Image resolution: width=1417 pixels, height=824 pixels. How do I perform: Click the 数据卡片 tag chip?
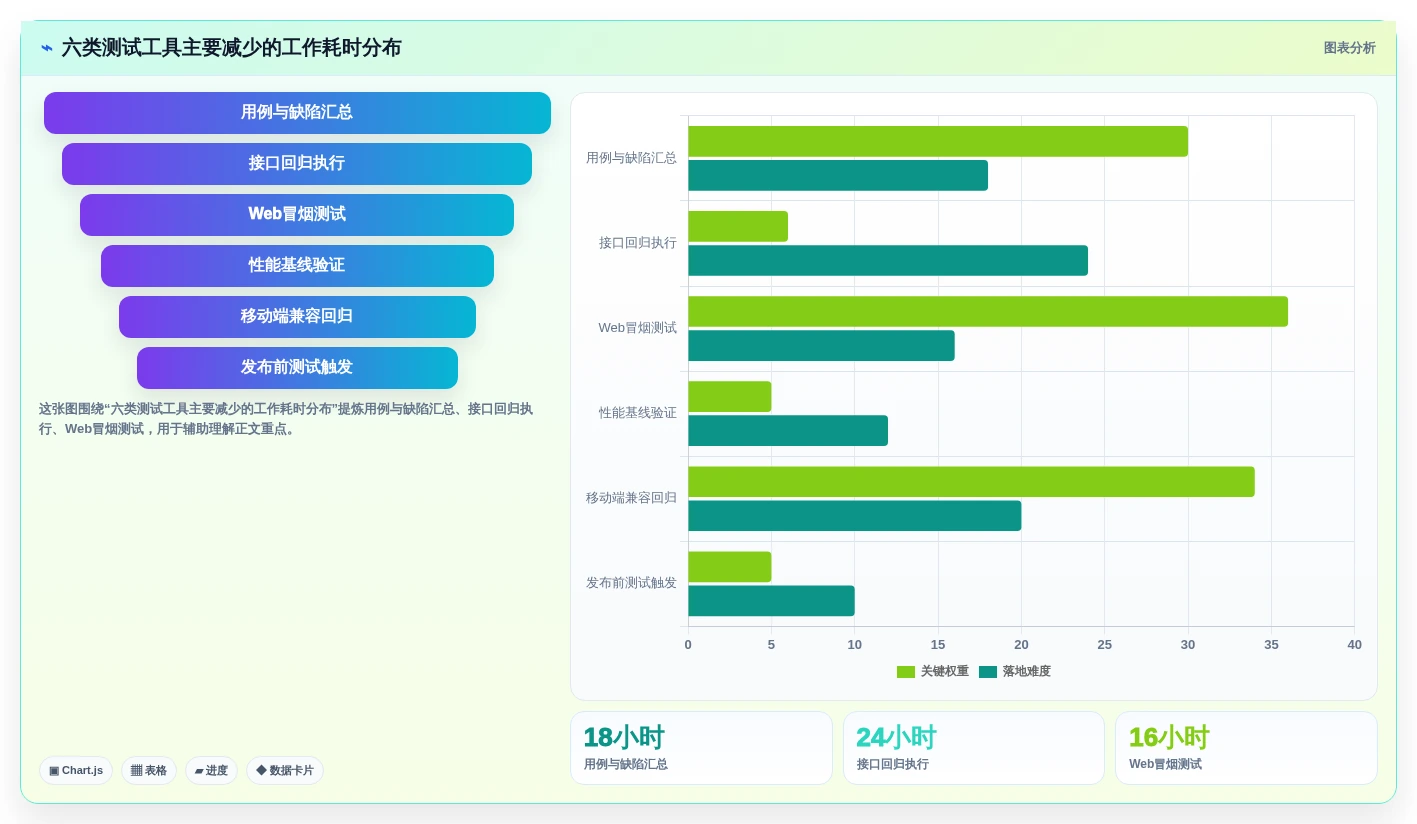[x=285, y=770]
